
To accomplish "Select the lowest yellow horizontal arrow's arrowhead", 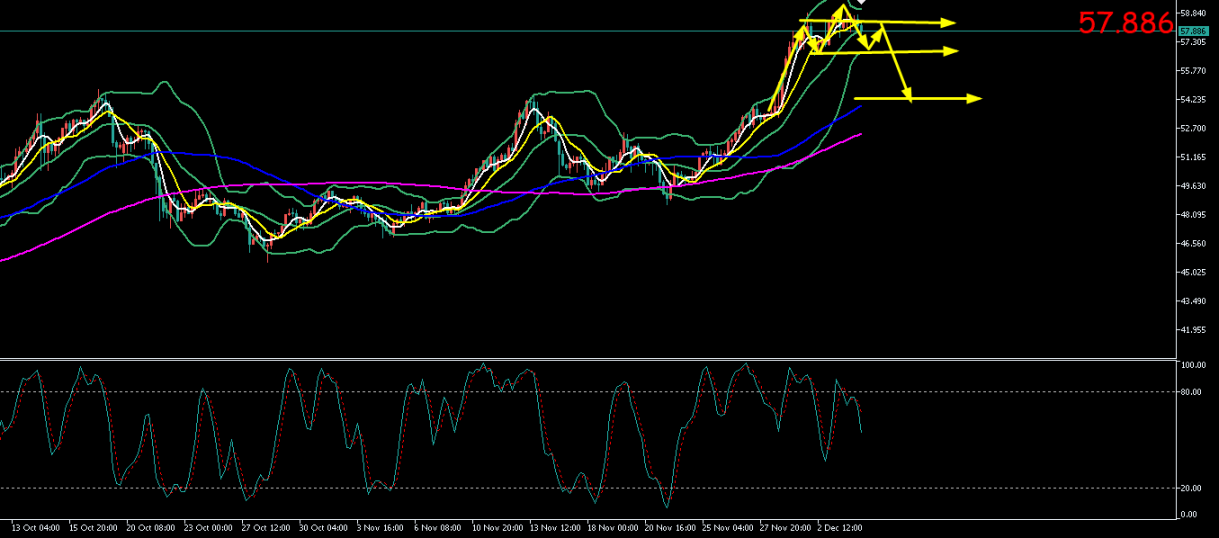I will point(974,98).
